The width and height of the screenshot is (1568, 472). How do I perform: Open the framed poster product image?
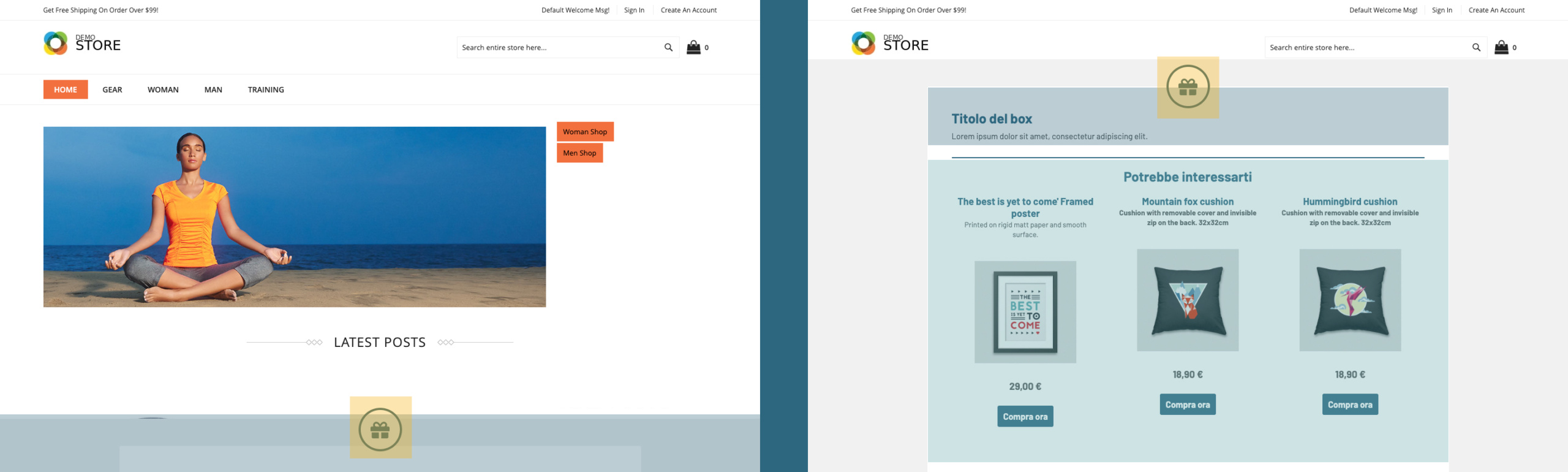click(1025, 312)
